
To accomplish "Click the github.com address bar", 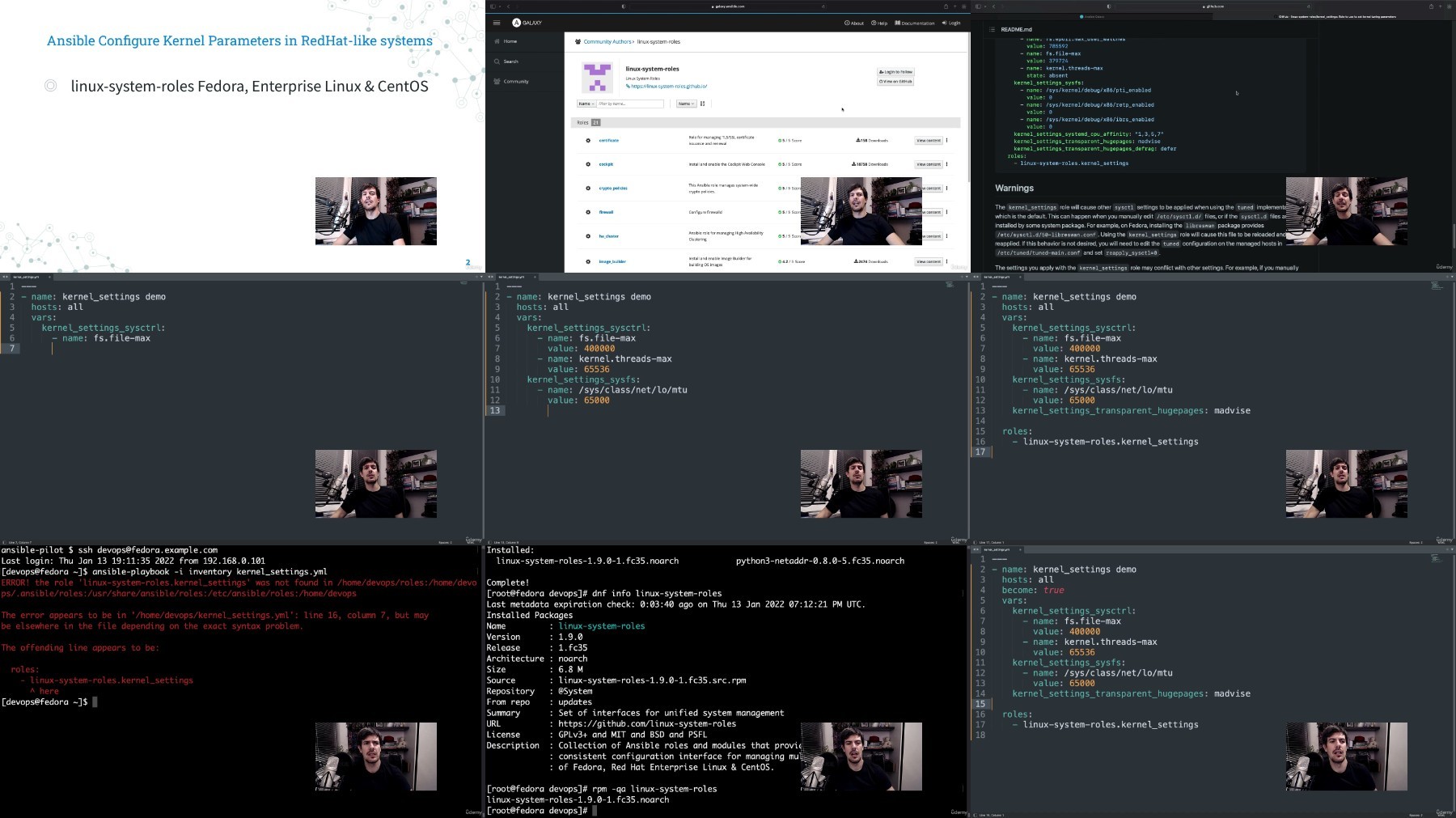I will click(x=1213, y=6).
